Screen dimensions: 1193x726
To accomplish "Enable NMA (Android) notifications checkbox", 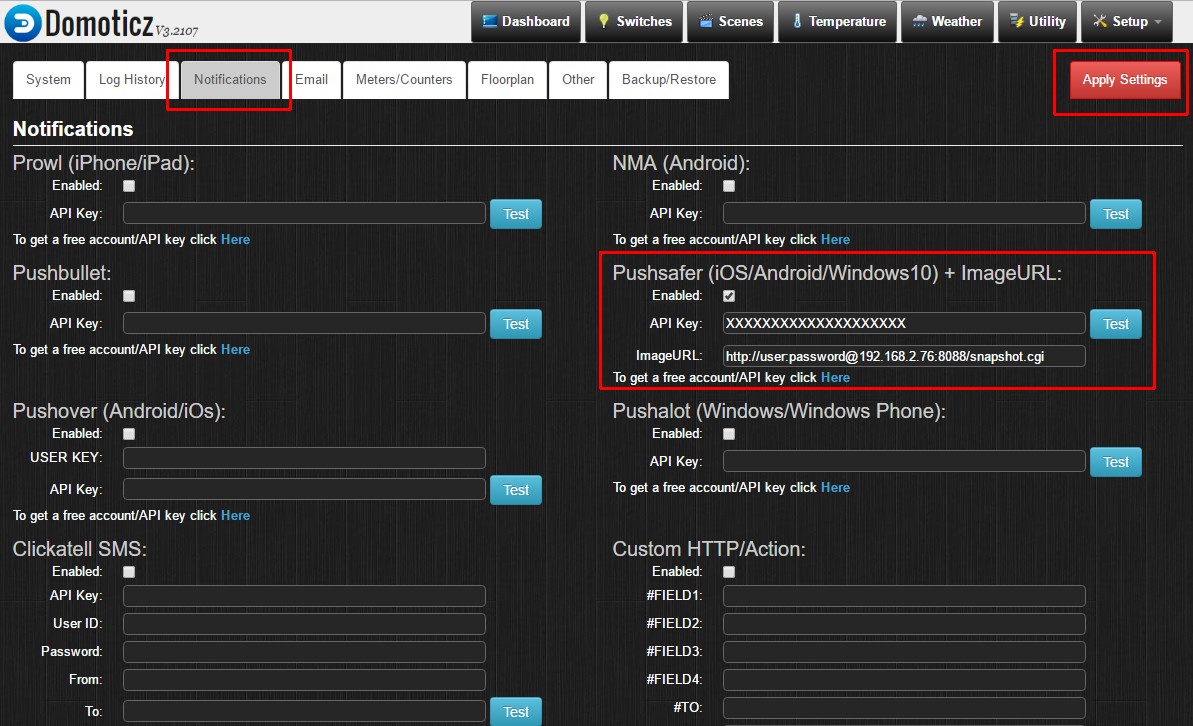I will [729, 186].
